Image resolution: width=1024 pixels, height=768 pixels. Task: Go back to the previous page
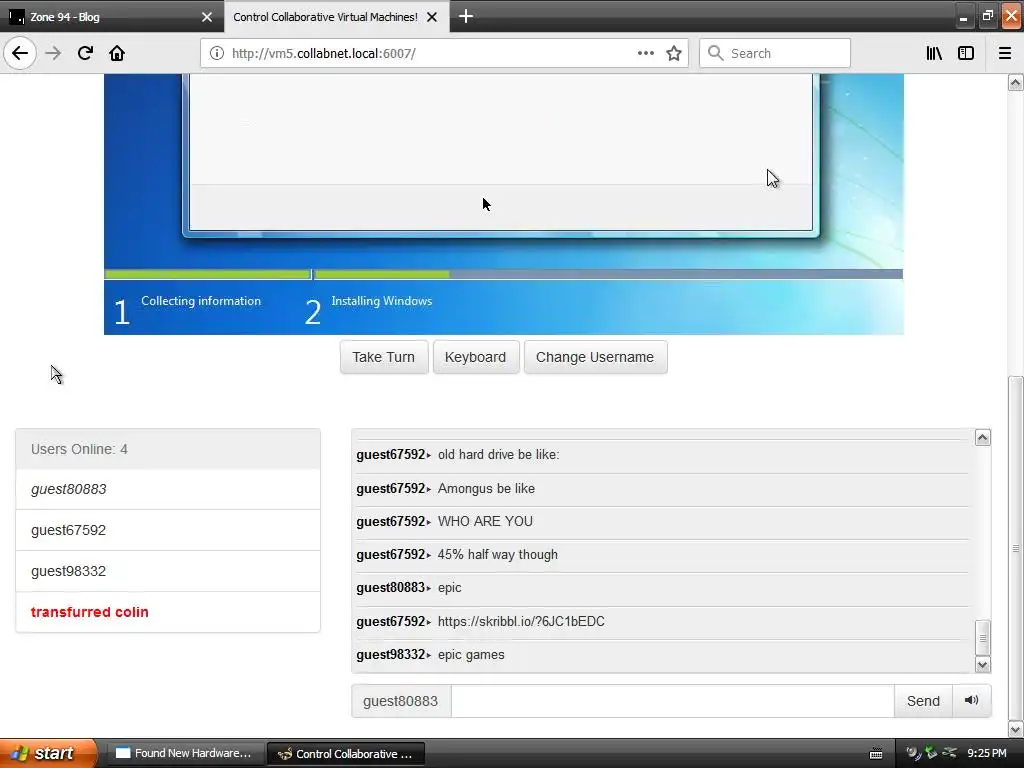[x=20, y=54]
